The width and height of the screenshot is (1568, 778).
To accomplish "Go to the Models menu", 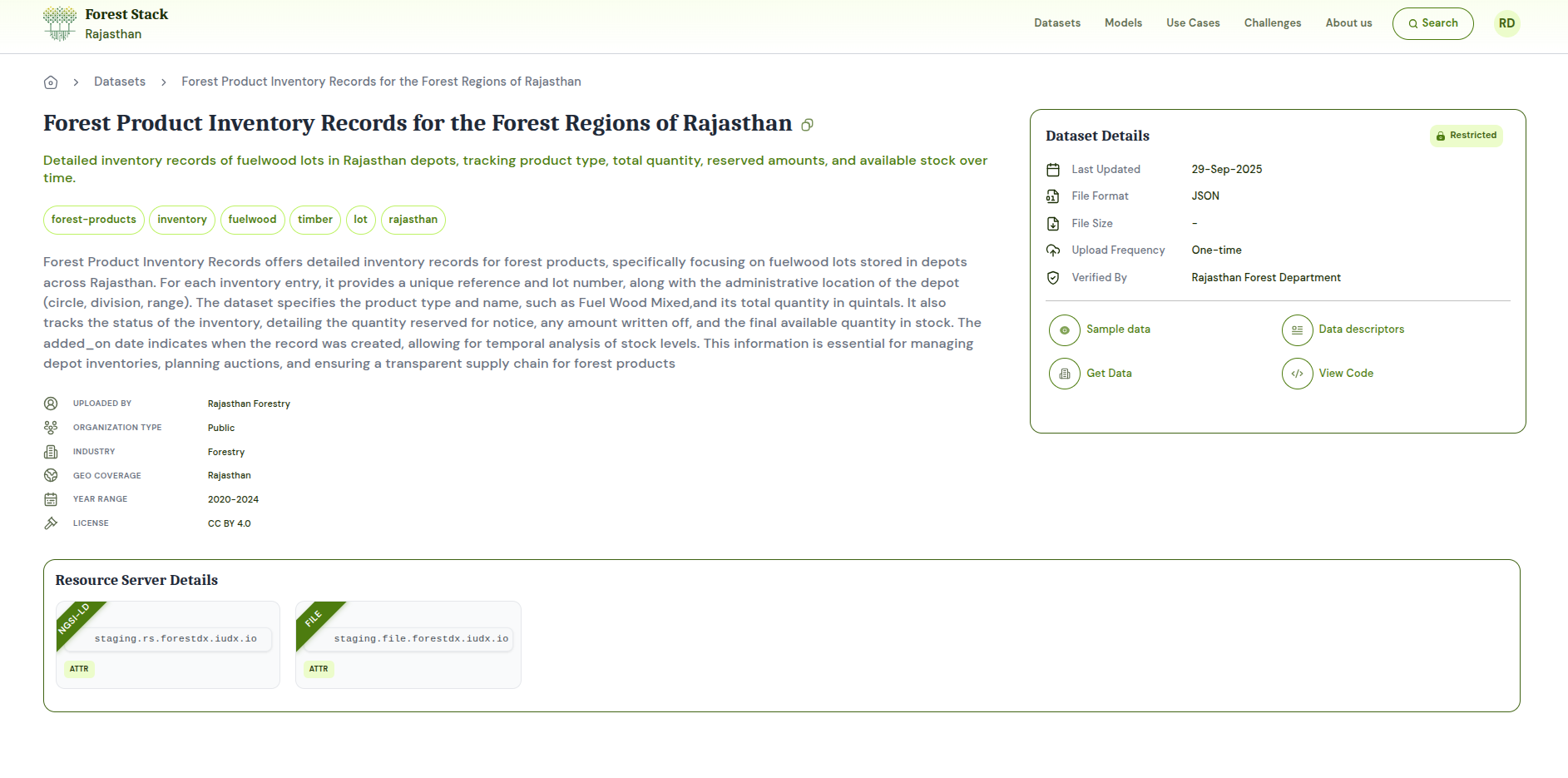I will [x=1123, y=23].
